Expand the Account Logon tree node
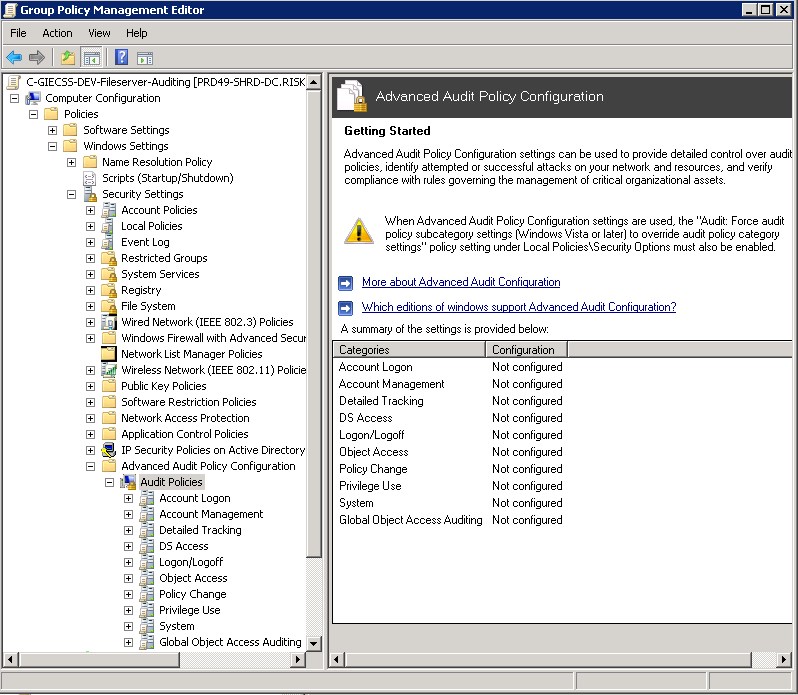The width and height of the screenshot is (798, 695). [128, 499]
